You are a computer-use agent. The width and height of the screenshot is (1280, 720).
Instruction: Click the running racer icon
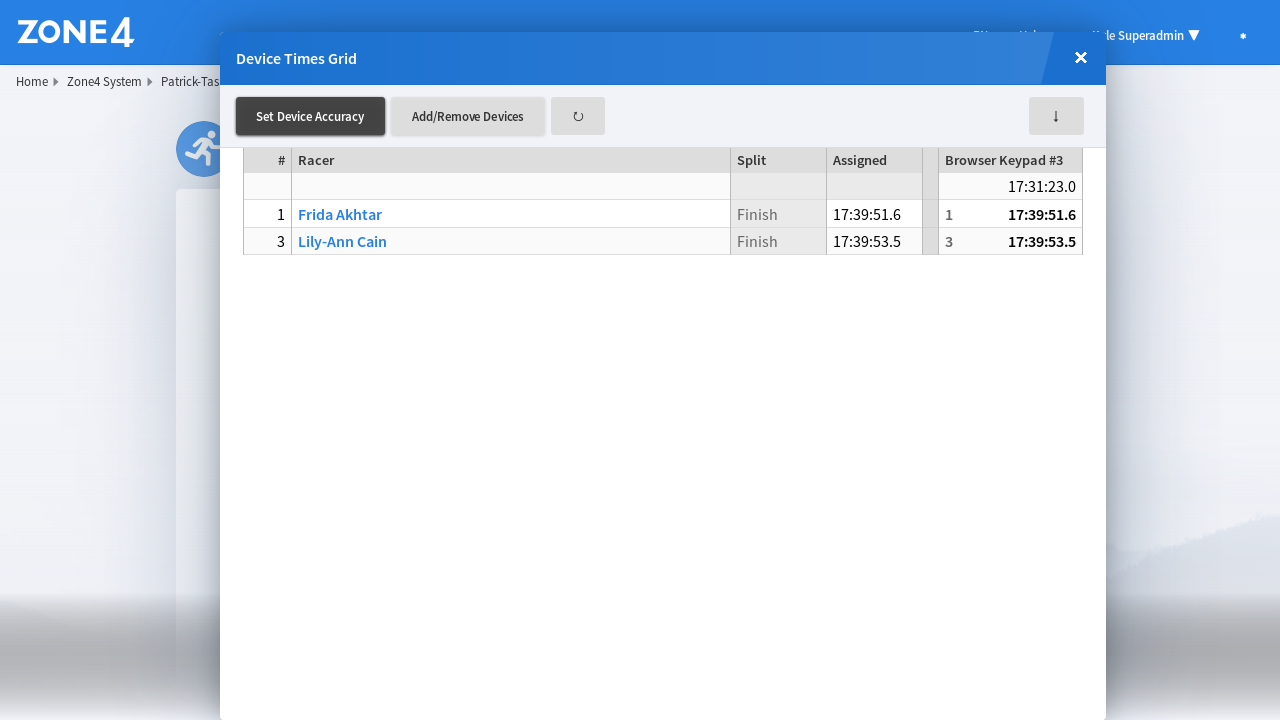click(200, 149)
